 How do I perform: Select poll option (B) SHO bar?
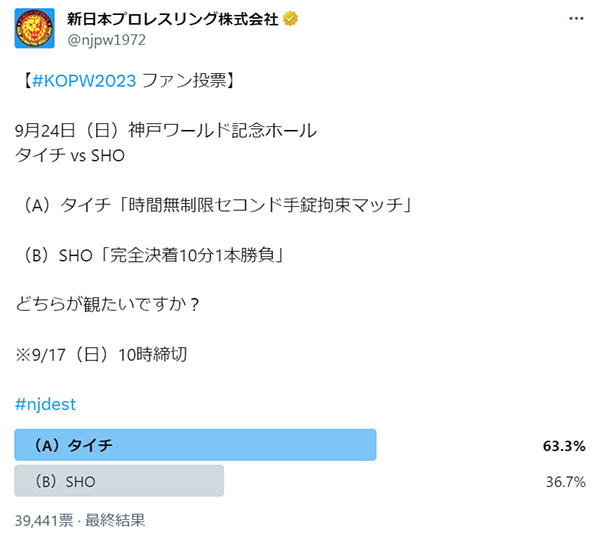coord(119,481)
